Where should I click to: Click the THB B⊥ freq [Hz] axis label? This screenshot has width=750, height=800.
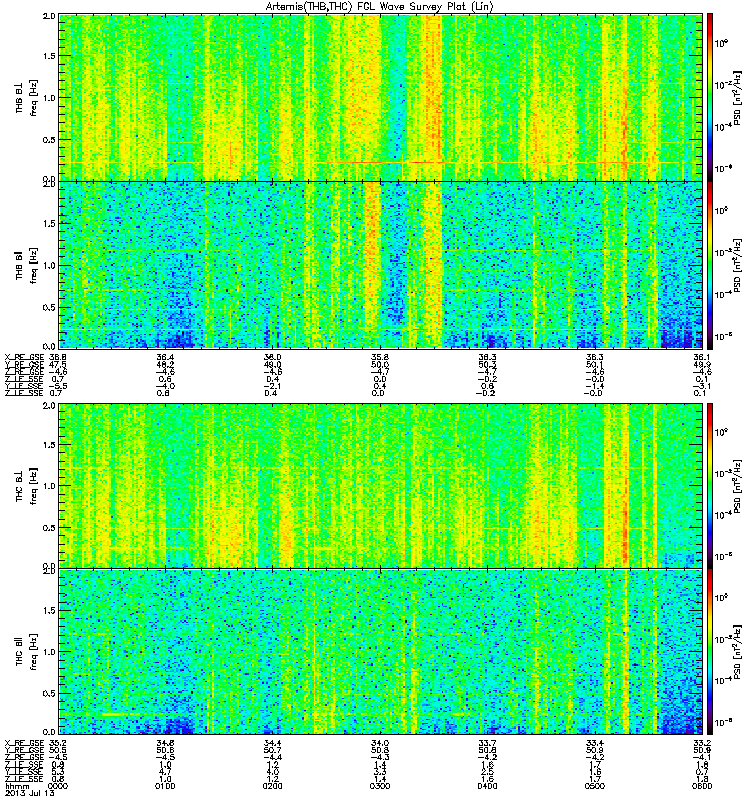tap(27, 98)
